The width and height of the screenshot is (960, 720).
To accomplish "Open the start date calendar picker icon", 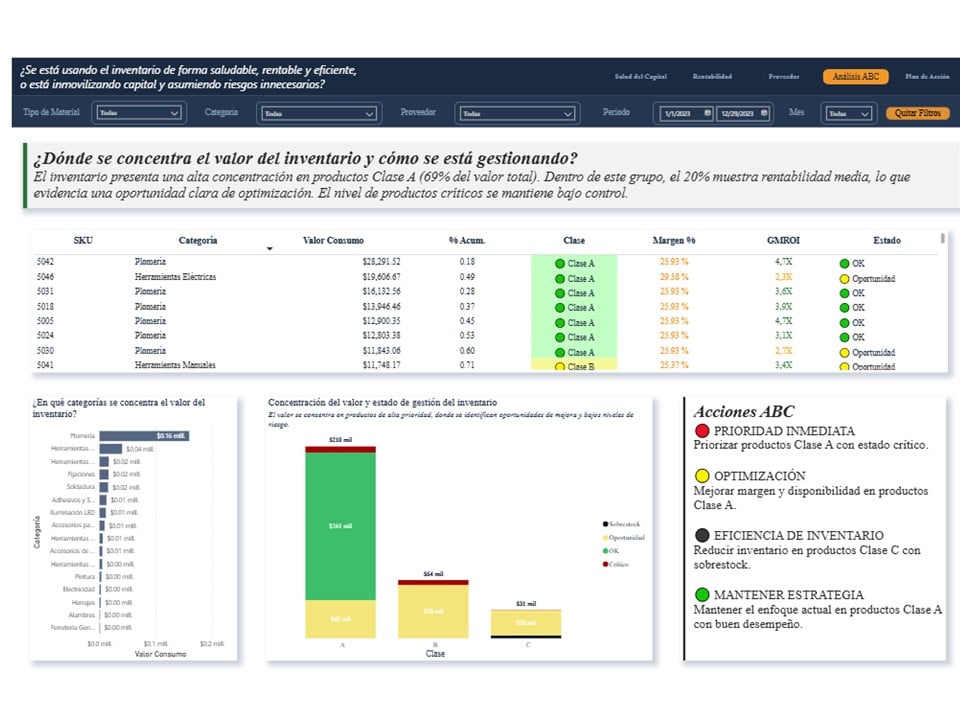I will [x=708, y=113].
